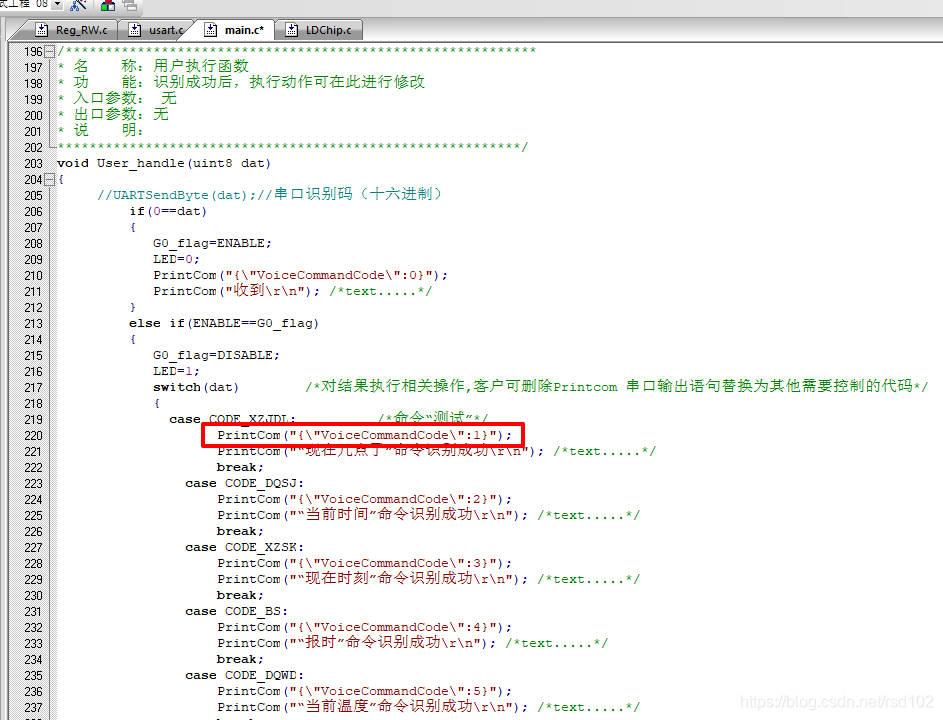Click the commented '//UARTSendByte(dat)' line
Viewport: 943px width, 720px height.
click(x=269, y=194)
